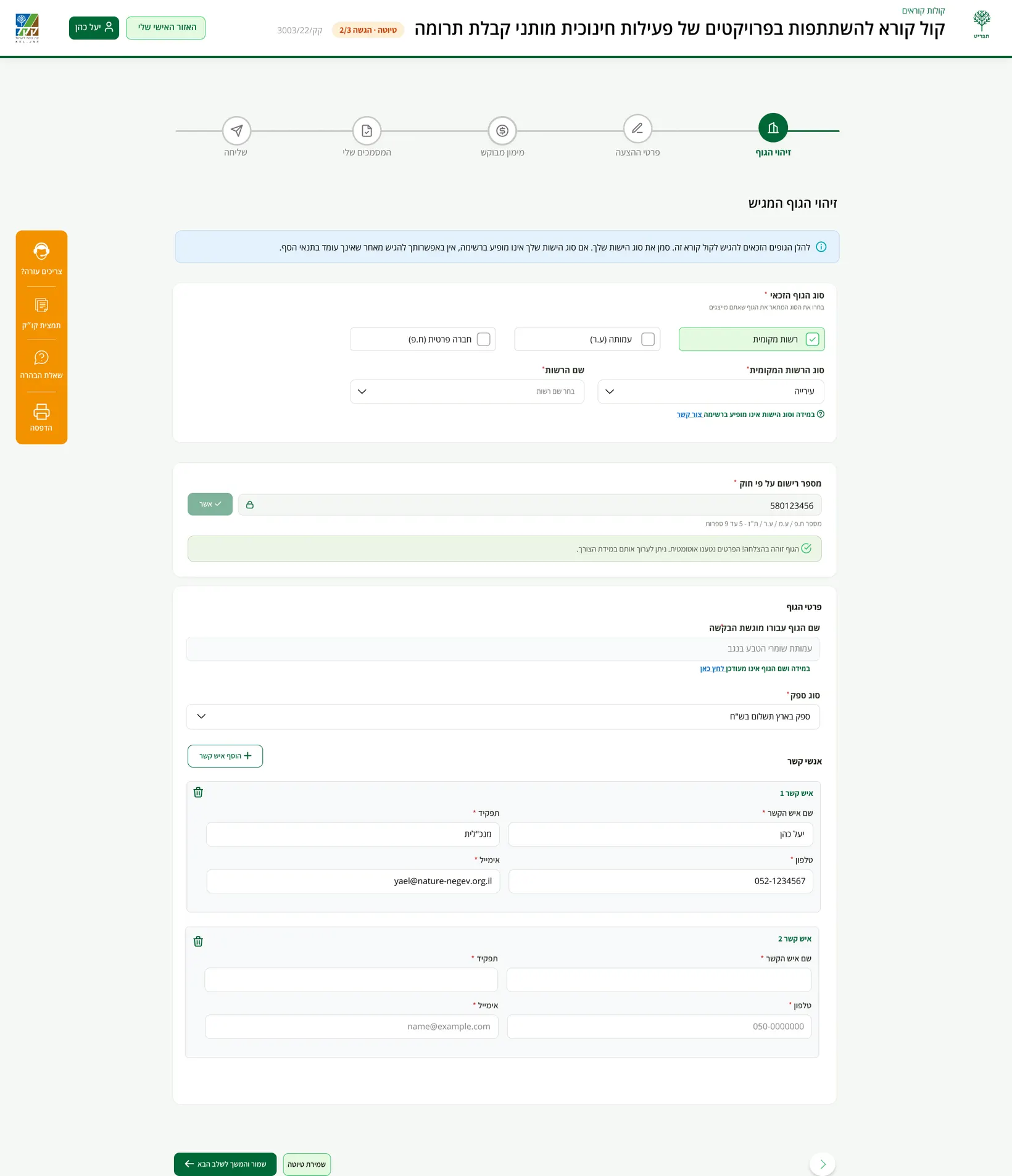Open the מימון מבוקש dollar step
Viewport: 1012px width, 1176px height.
point(502,131)
